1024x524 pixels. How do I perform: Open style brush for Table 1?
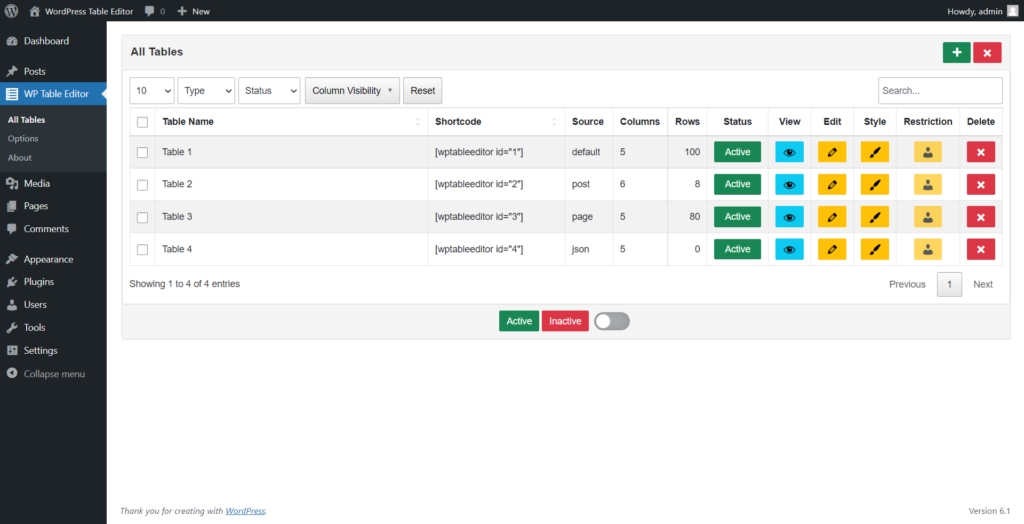click(875, 152)
